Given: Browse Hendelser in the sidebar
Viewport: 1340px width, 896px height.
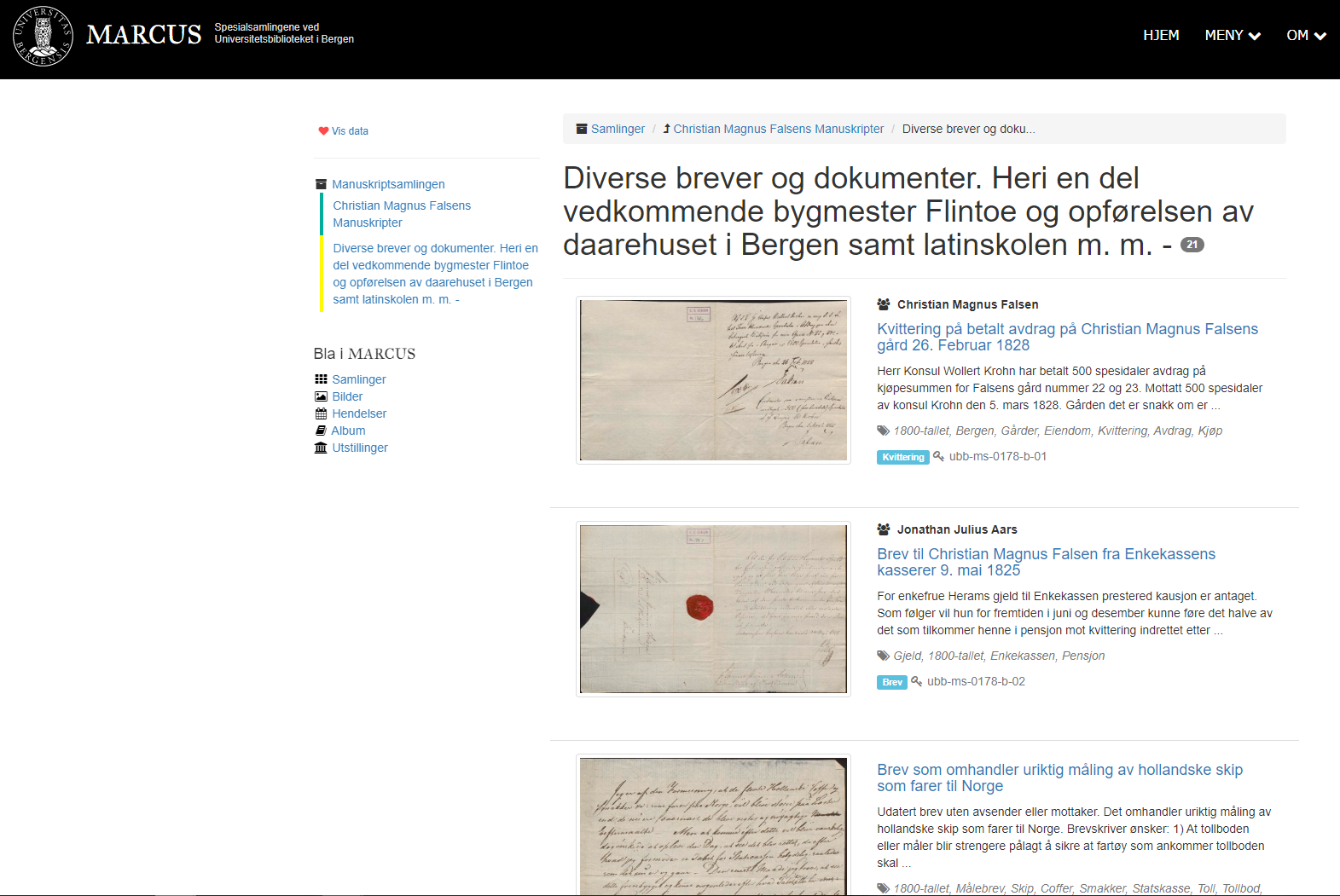Looking at the screenshot, I should [x=359, y=413].
